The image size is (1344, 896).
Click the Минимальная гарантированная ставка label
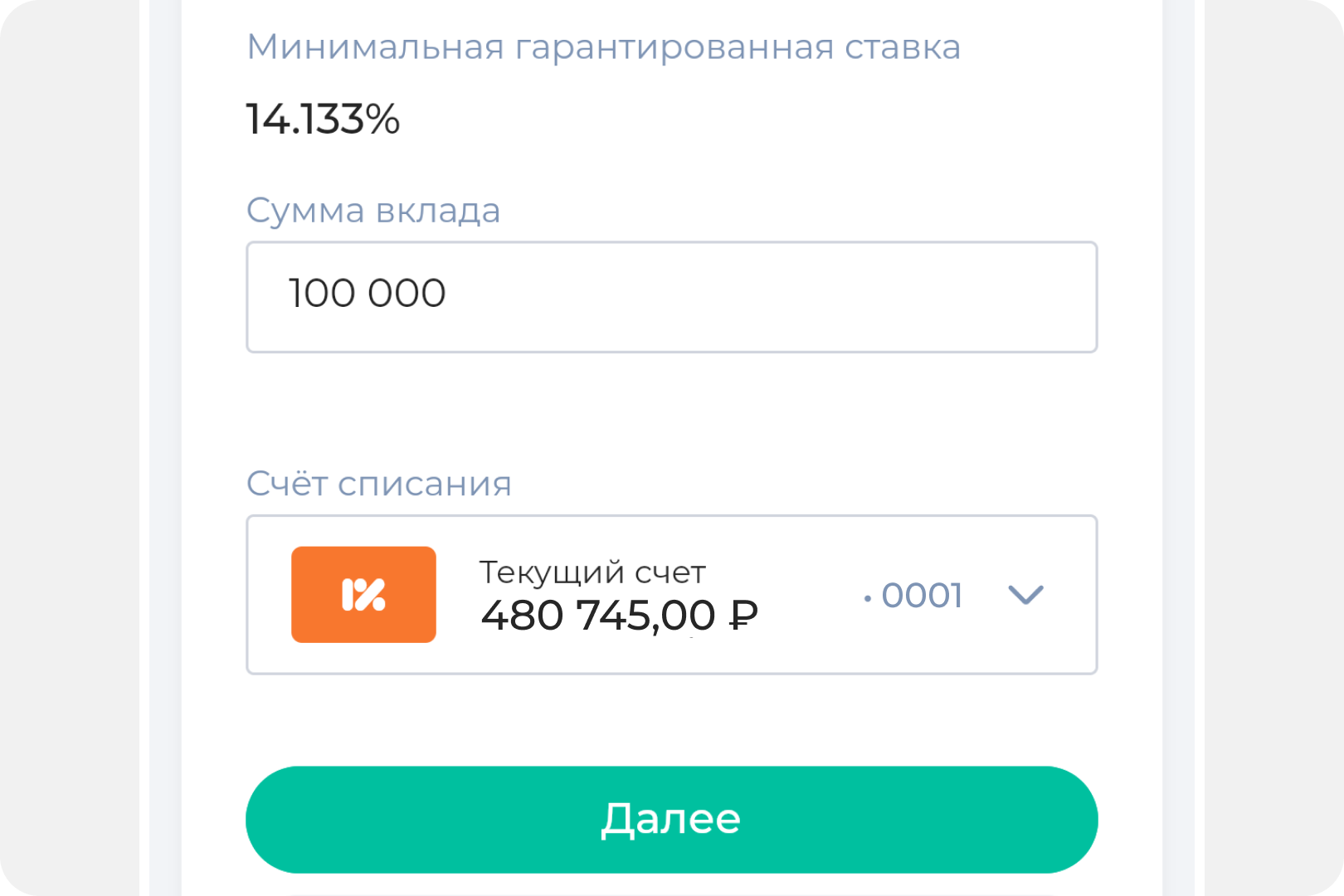tap(604, 47)
